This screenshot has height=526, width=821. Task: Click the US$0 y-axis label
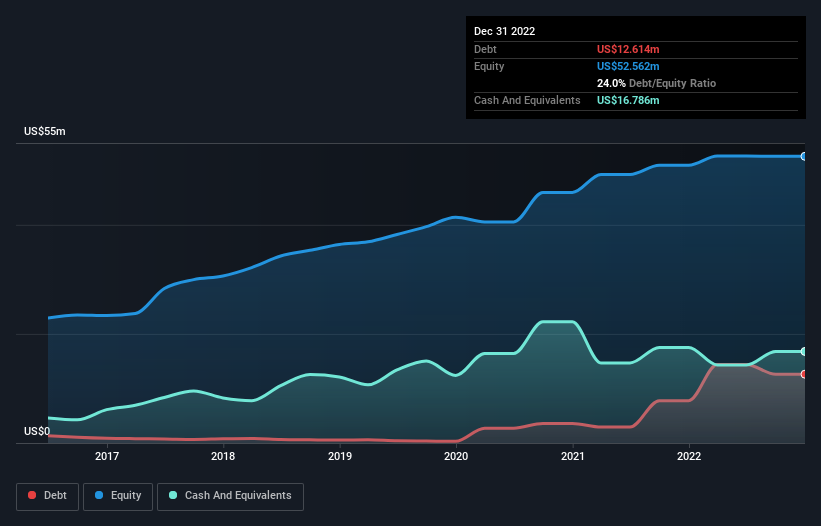(x=37, y=431)
